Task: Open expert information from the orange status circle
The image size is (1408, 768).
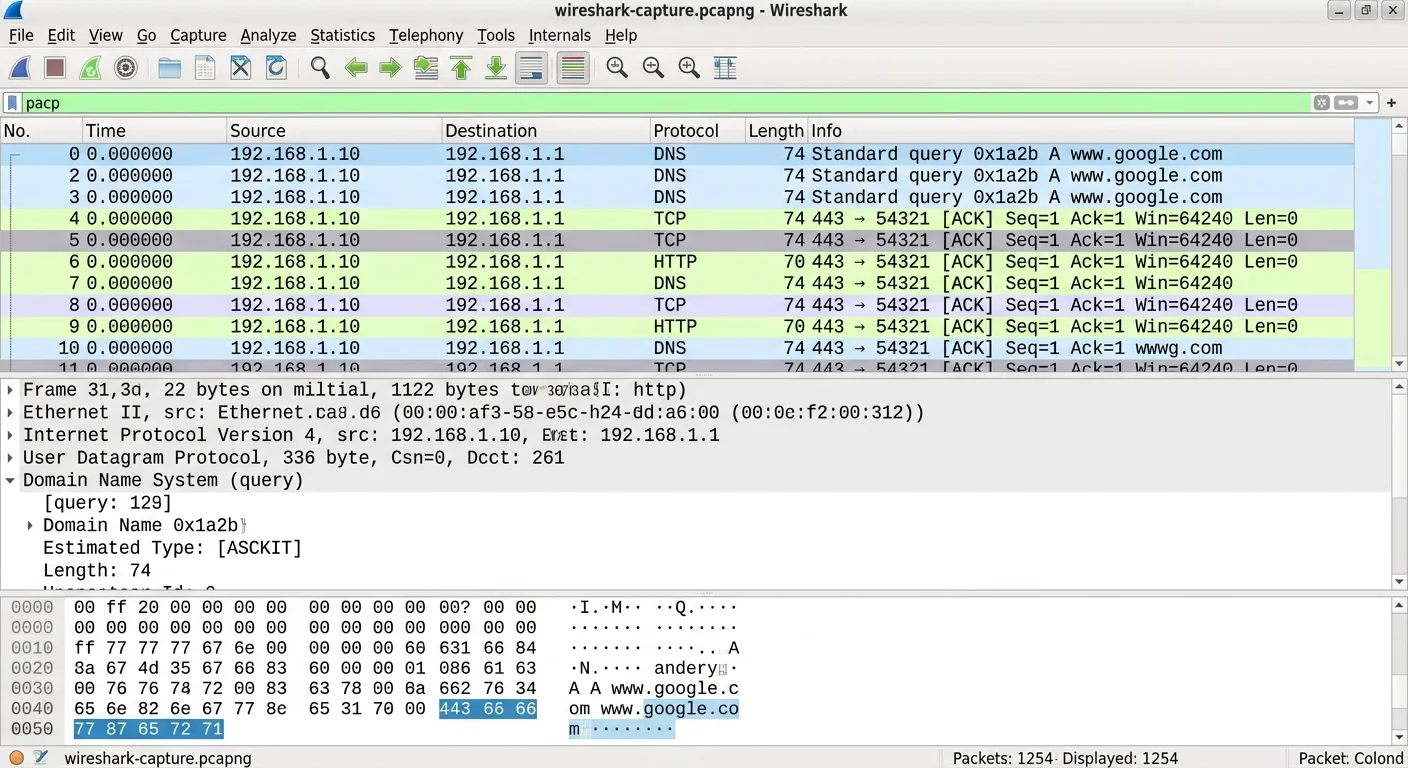Action: (x=16, y=758)
